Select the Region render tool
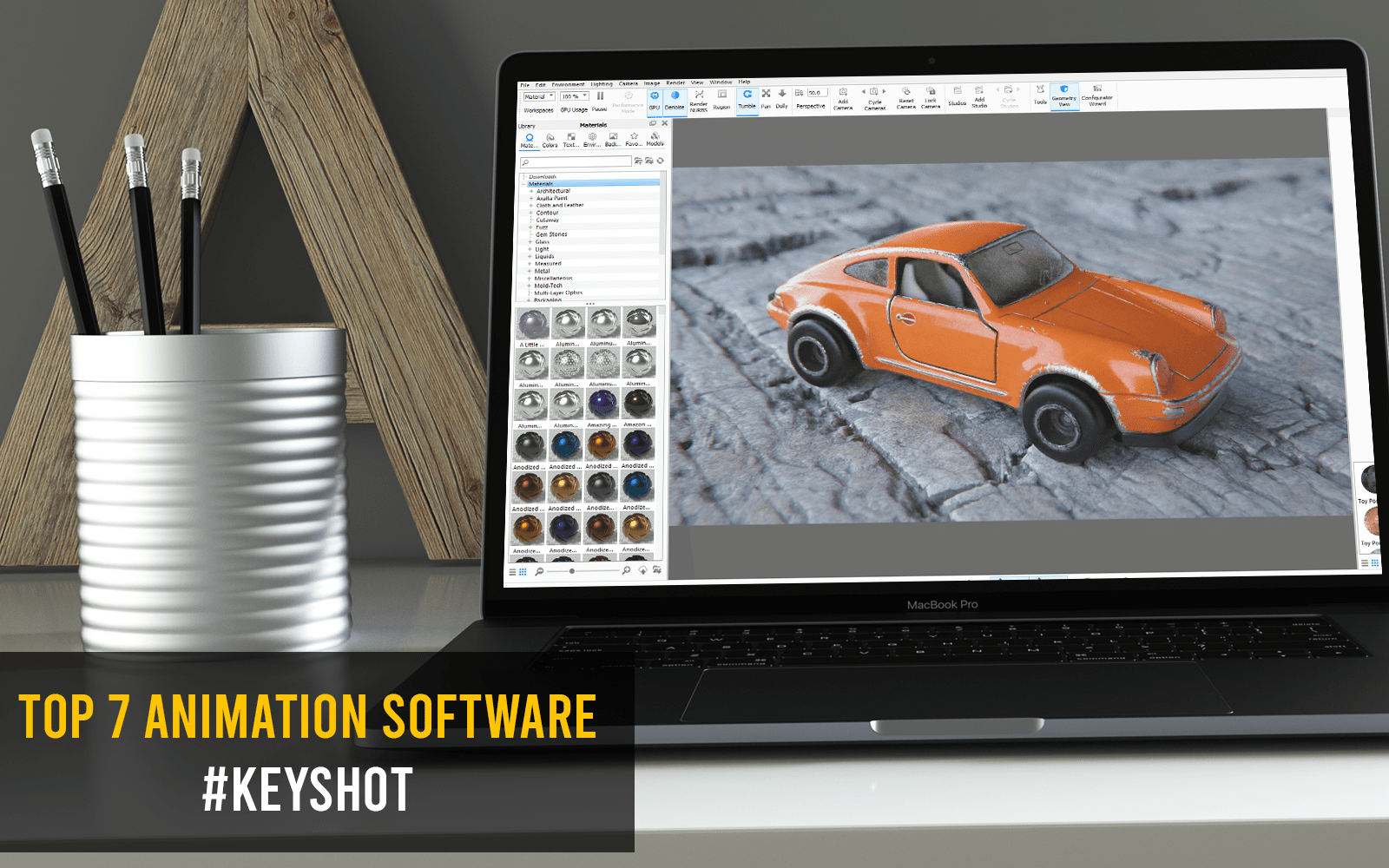The width and height of the screenshot is (1389, 868). tap(721, 100)
